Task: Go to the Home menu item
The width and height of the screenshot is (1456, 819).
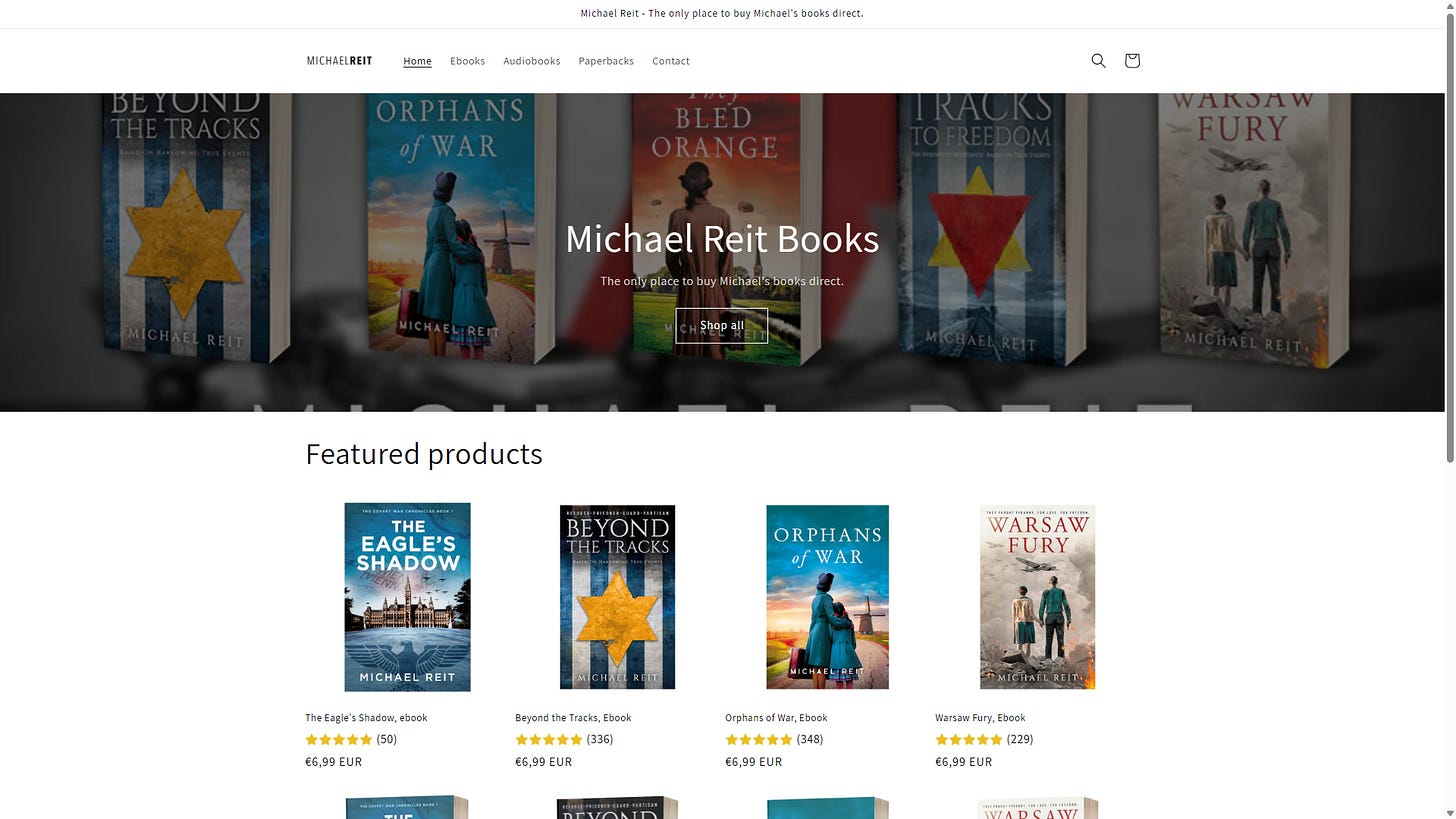Action: pyautogui.click(x=417, y=61)
